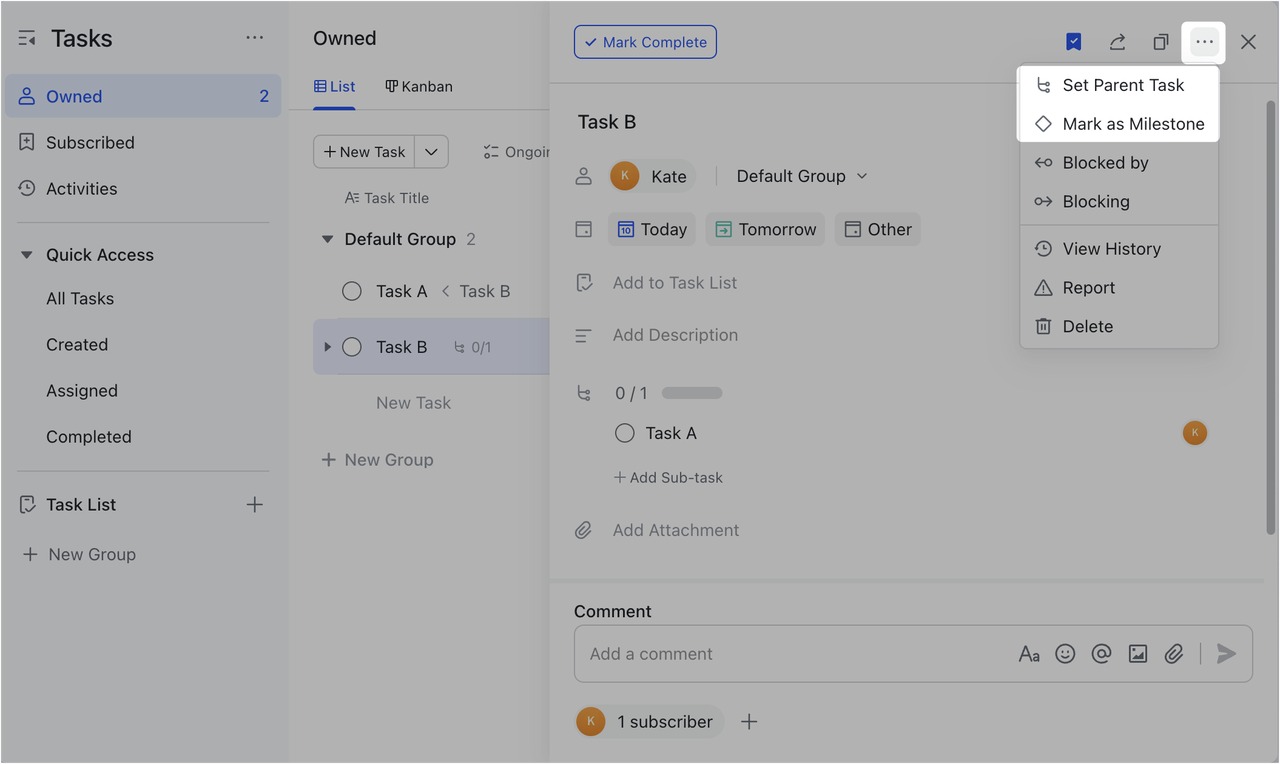Viewport: 1280px width, 764px height.
Task: Open text formatting Aa icon
Action: click(1029, 654)
